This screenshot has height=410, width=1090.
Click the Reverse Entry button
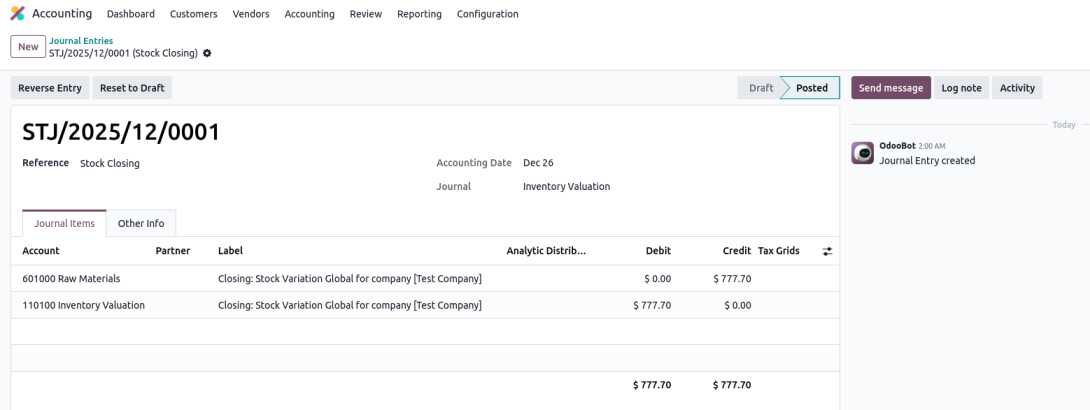[50, 88]
